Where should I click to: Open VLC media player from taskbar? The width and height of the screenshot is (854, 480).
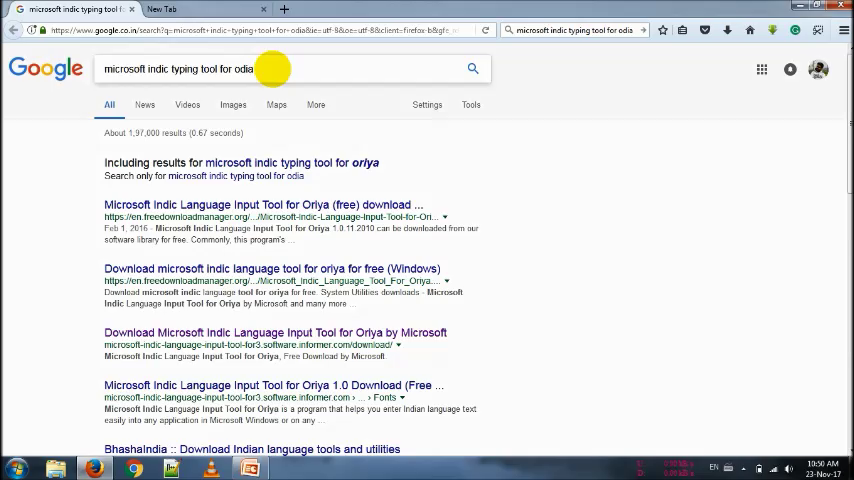[211, 469]
